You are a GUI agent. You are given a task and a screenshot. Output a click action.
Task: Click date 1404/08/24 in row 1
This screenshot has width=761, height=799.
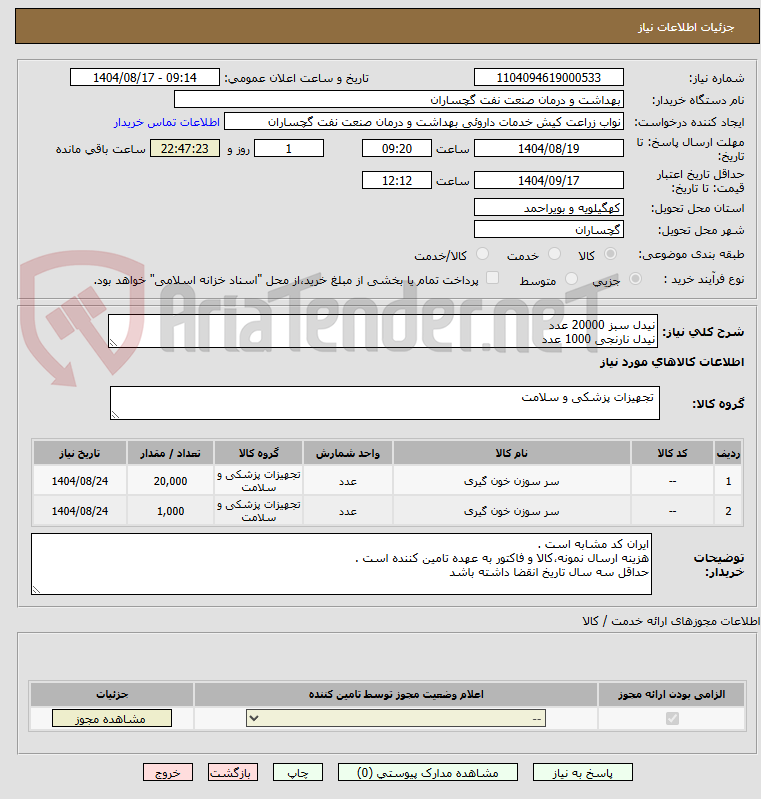tap(80, 481)
